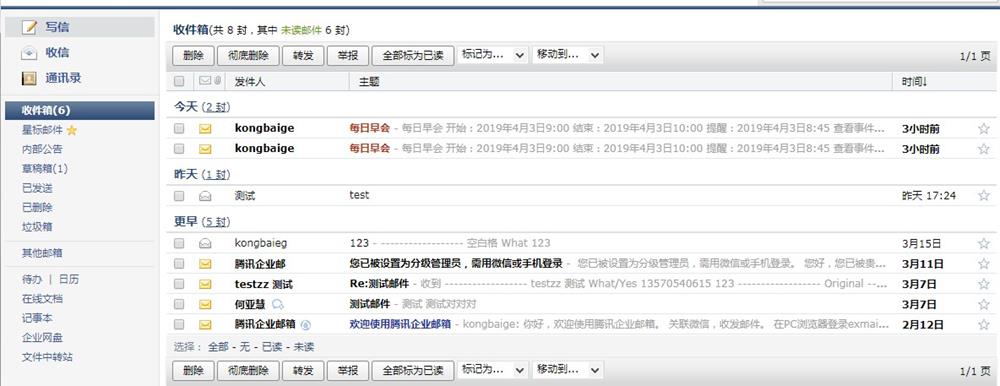Star the first kongbaige 每日早会 email
Screen dimensions: 1000x386
coord(983,129)
